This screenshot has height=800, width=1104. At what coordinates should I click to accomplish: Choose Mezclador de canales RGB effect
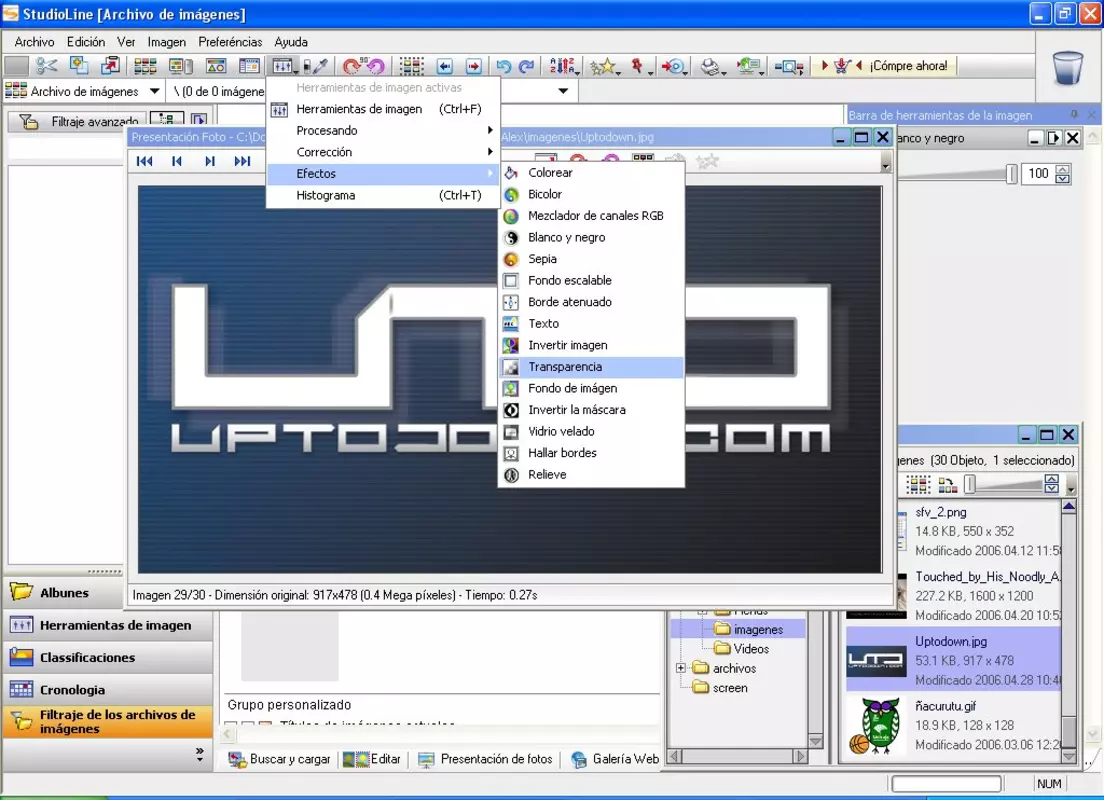pyautogui.click(x=591, y=215)
